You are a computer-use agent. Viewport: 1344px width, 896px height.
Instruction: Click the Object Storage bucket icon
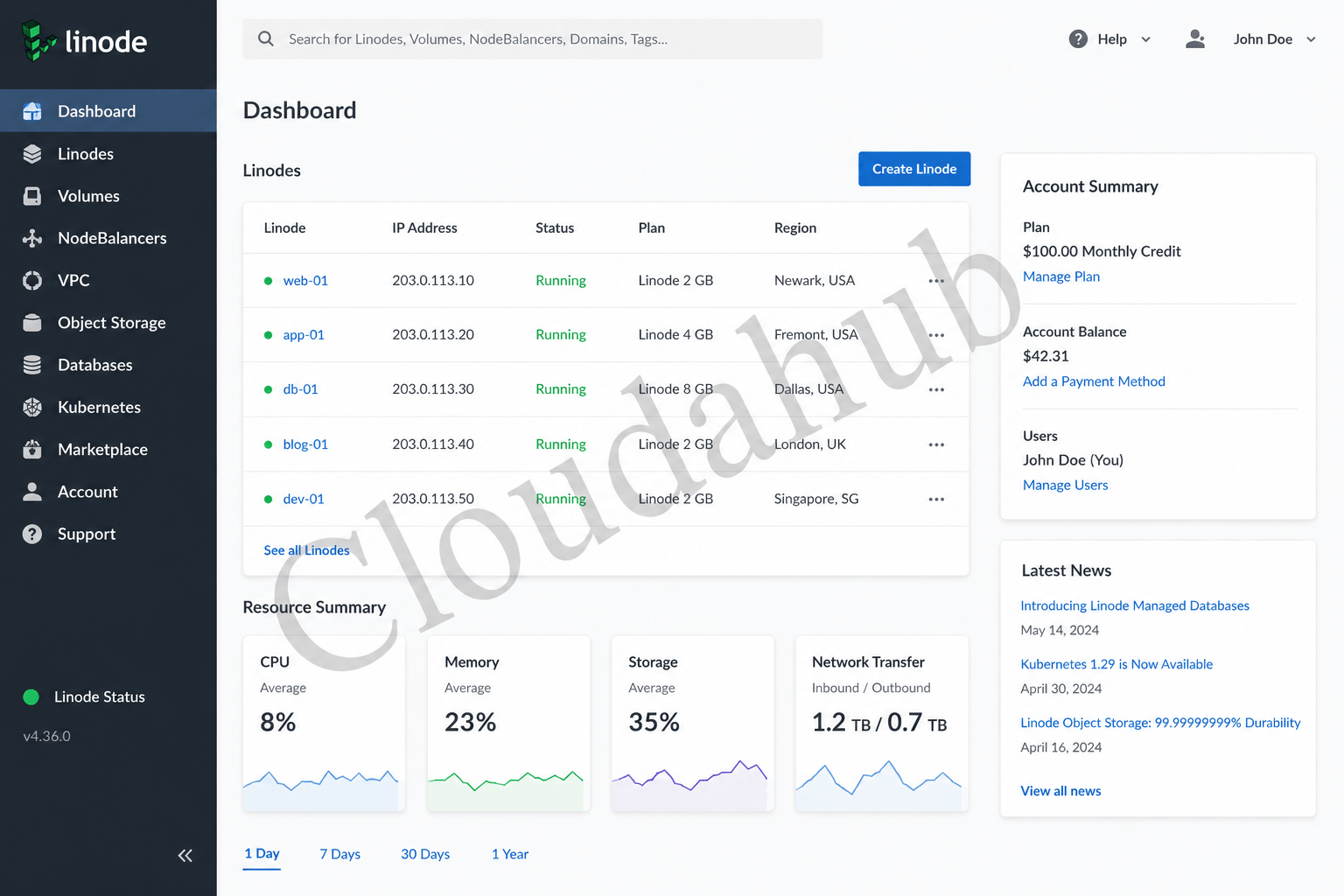point(32,323)
